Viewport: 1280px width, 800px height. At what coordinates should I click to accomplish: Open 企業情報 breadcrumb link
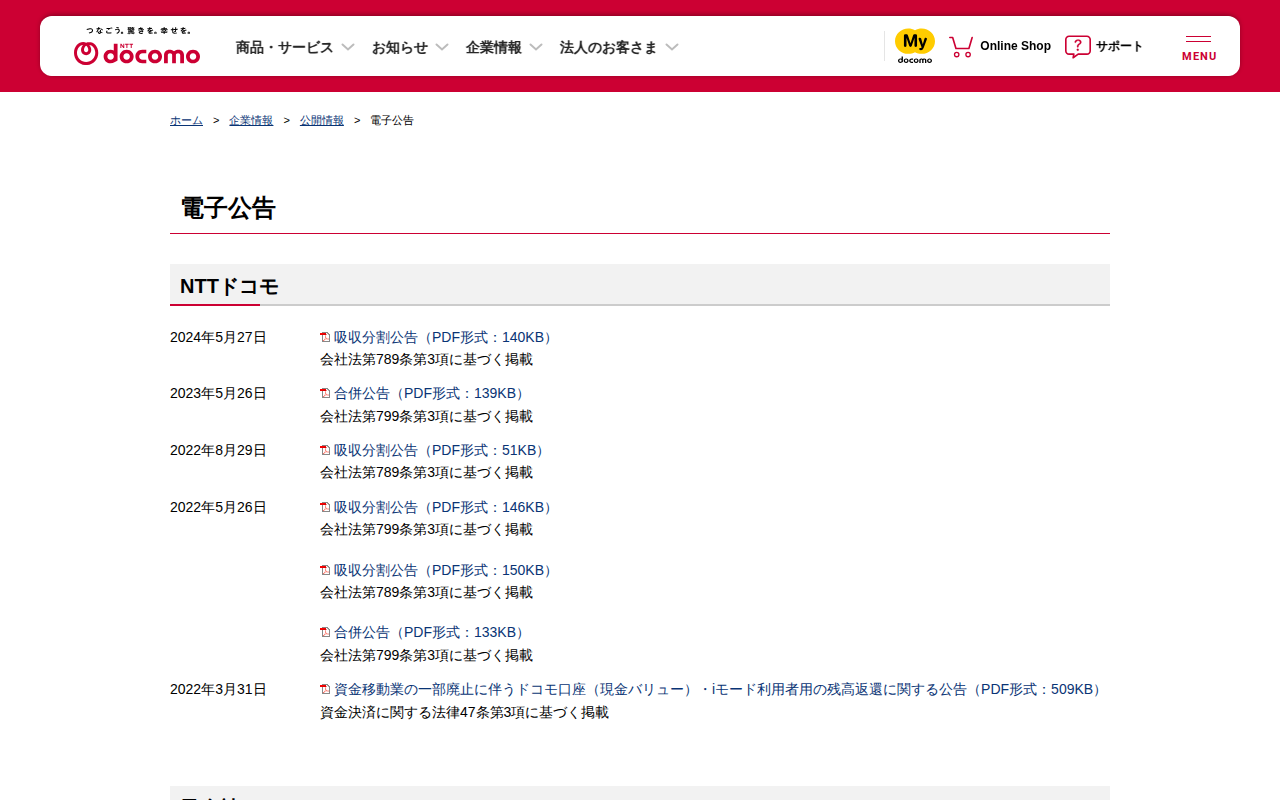point(251,120)
